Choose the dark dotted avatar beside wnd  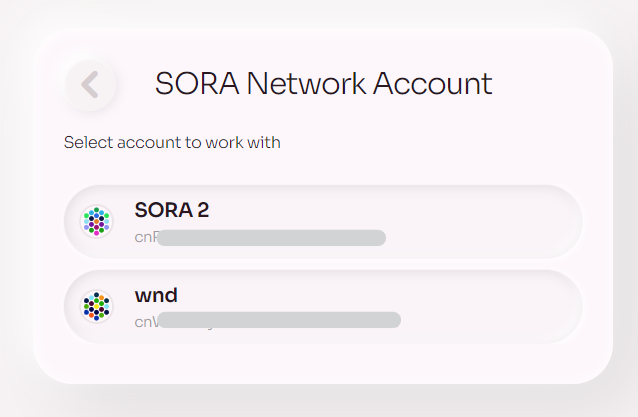[96, 306]
